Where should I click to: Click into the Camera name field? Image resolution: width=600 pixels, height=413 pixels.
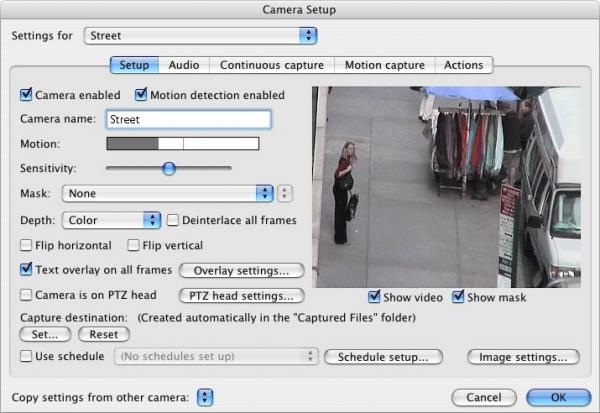tap(189, 119)
